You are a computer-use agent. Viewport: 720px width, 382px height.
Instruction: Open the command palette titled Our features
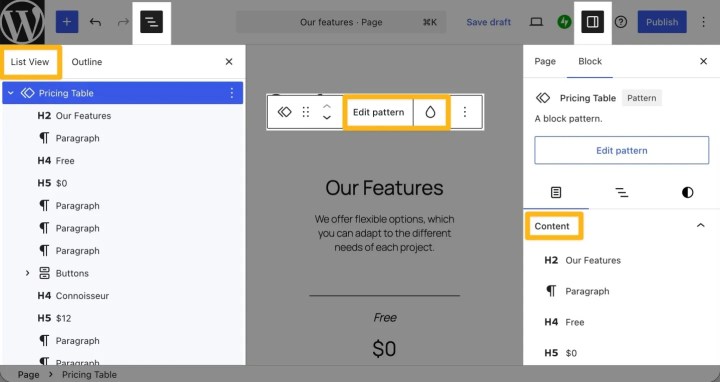click(341, 22)
